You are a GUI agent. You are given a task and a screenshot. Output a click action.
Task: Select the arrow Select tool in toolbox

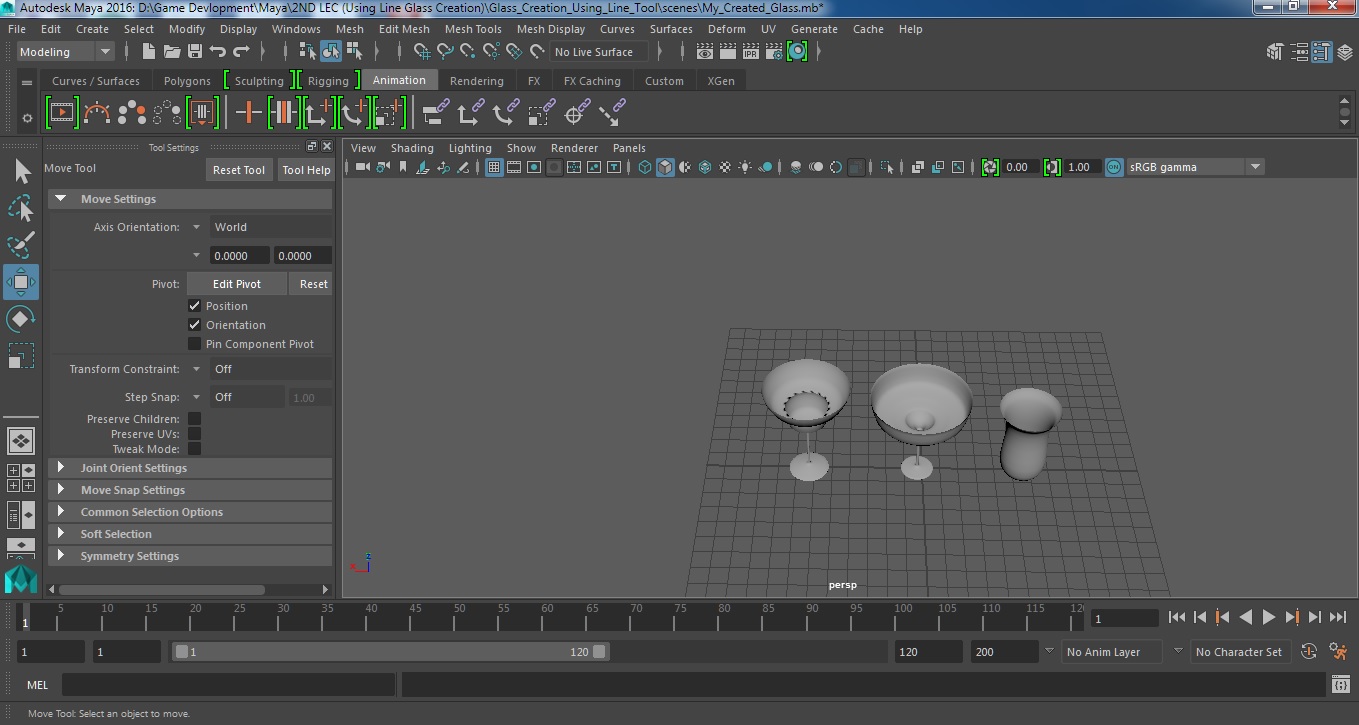pos(22,172)
